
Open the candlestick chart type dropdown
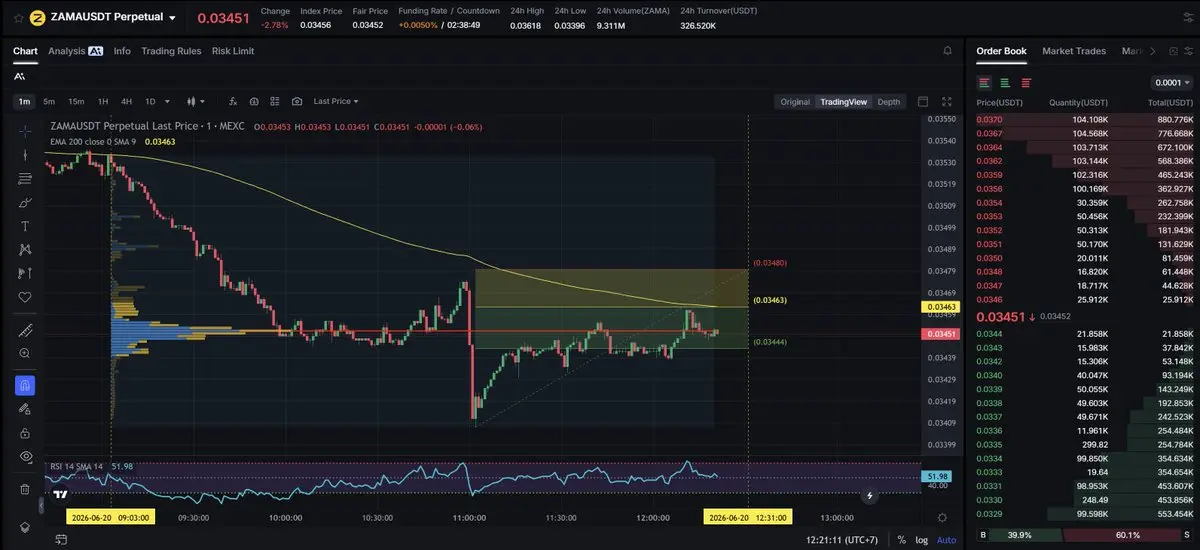click(195, 101)
